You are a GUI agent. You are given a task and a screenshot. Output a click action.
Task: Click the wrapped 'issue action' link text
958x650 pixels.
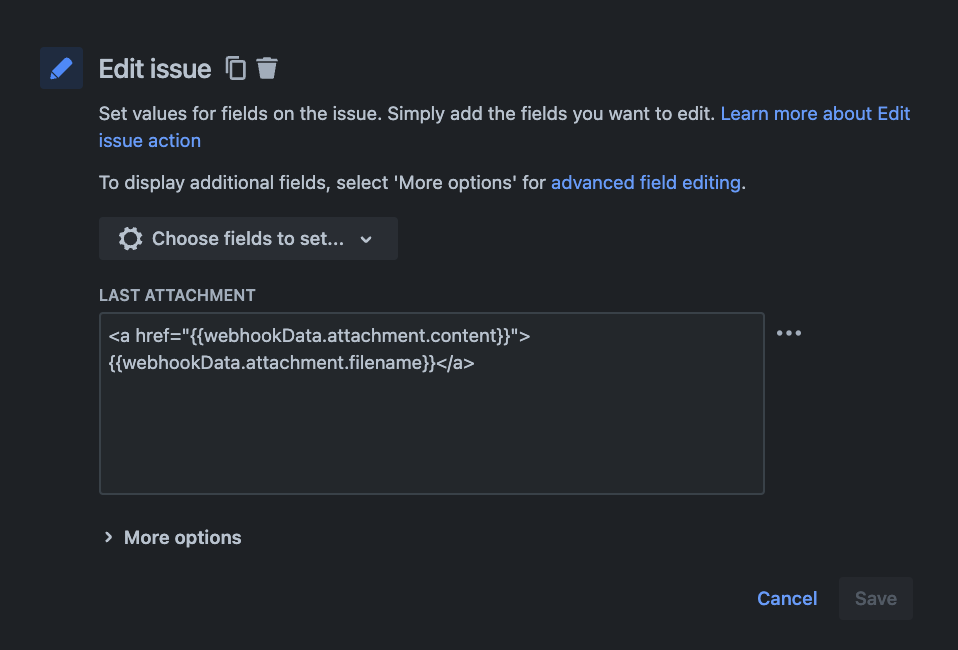[x=150, y=141]
